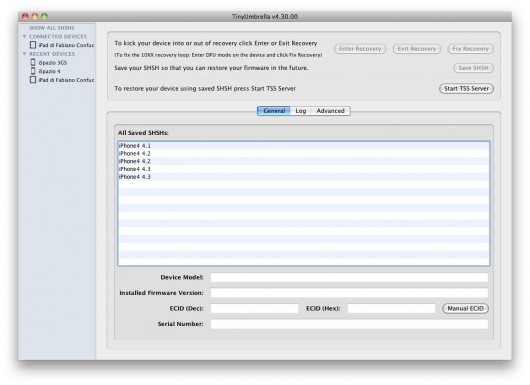530x385 pixels.
Task: Select recent device iSpazio 4
Action: 49,71
